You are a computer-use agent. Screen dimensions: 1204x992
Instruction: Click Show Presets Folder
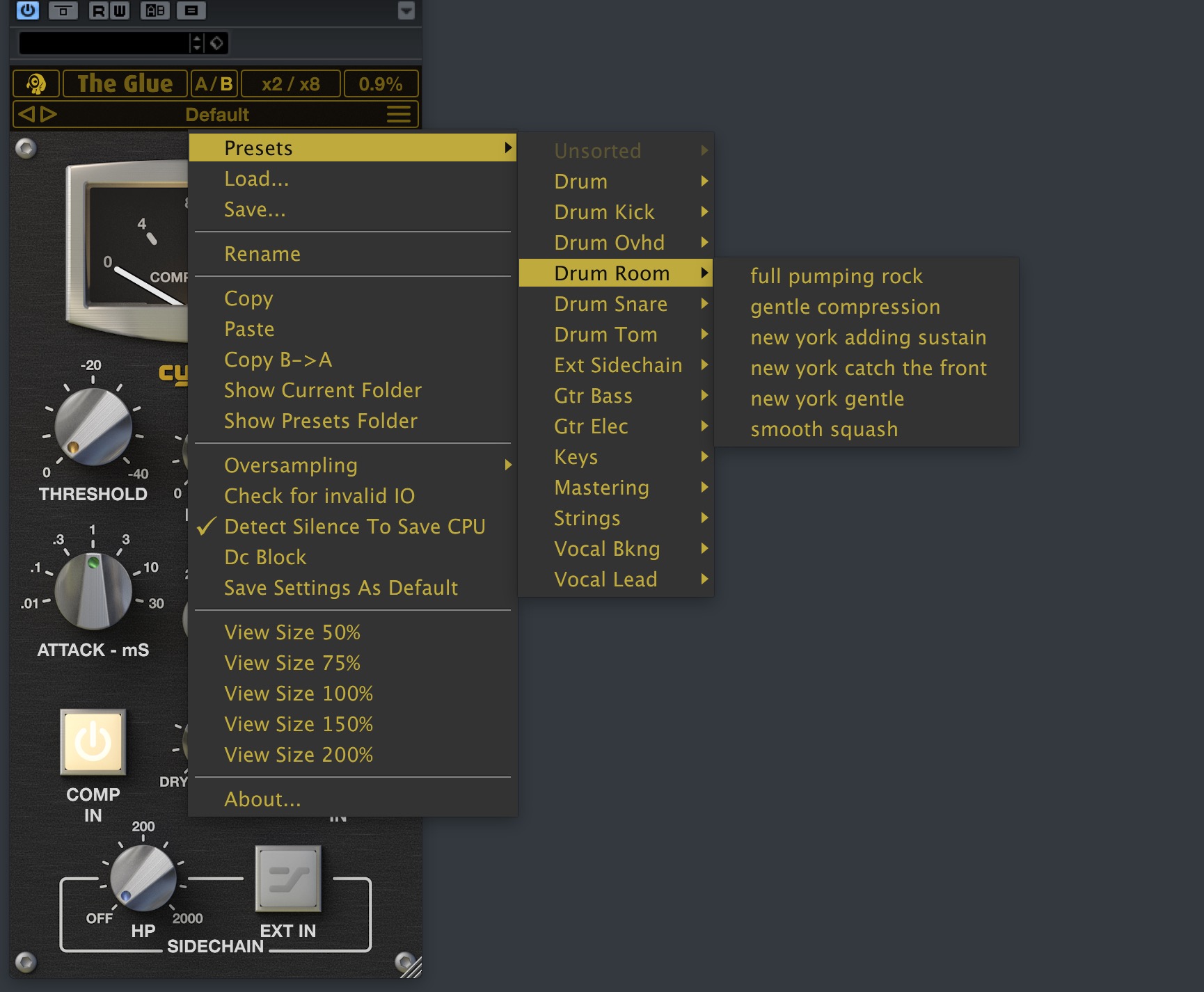click(353, 421)
